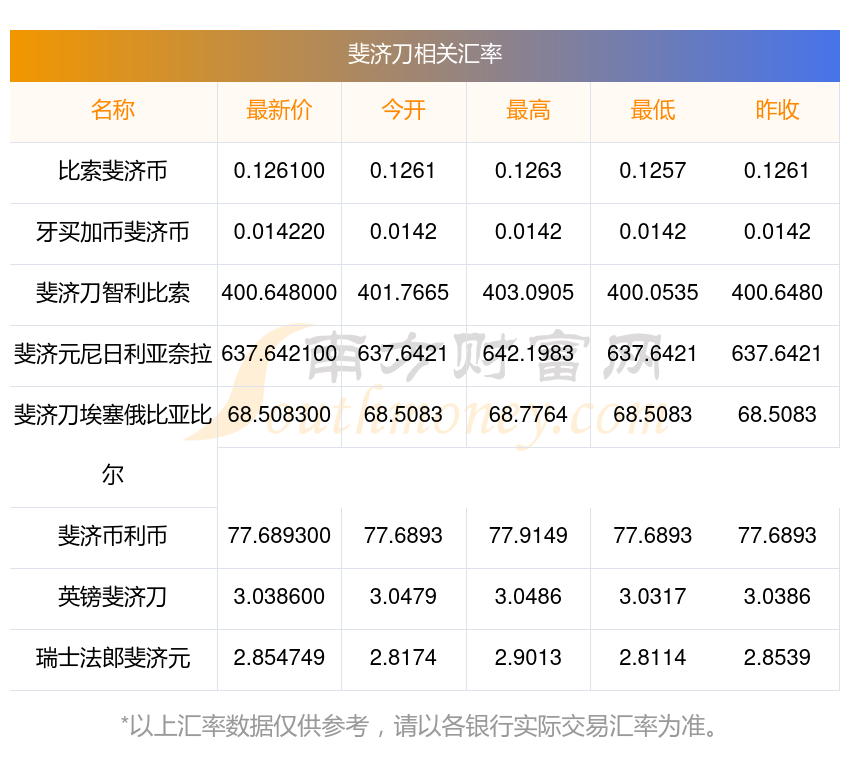Select the 瑞士法郎斐济元 row name
Image resolution: width=850 pixels, height=757 pixels.
tap(113, 658)
